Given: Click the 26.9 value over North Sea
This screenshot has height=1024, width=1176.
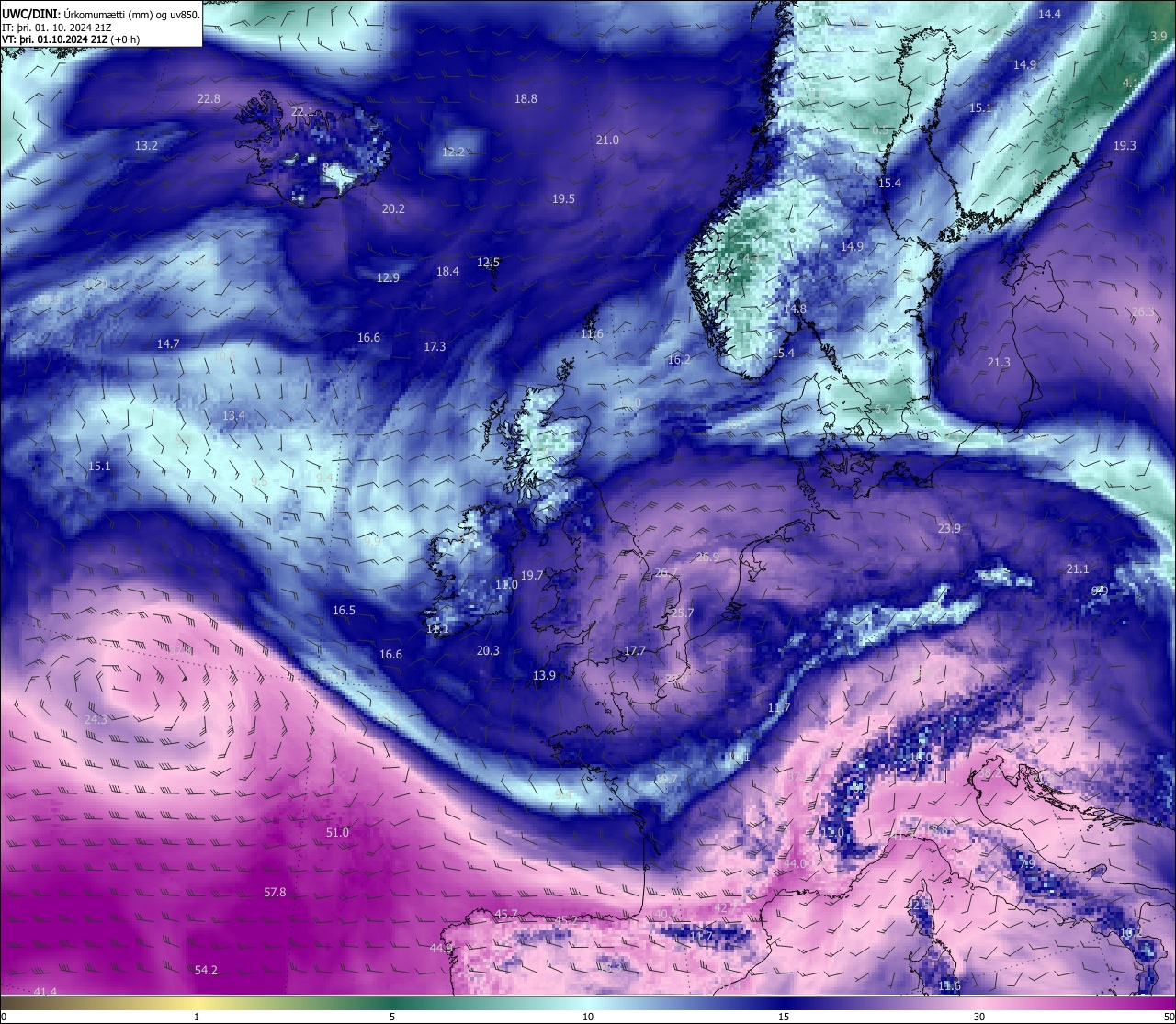Looking at the screenshot, I should (707, 557).
